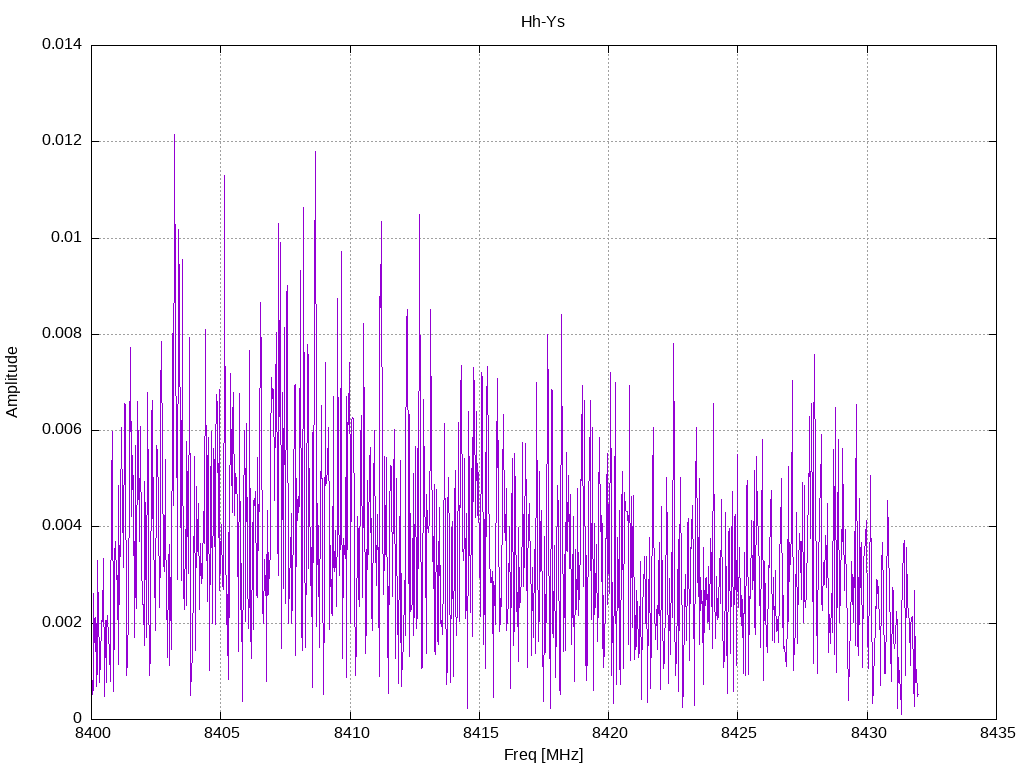Click the 0.01 y-axis tick label
The width and height of the screenshot is (1024, 768).
(67, 238)
